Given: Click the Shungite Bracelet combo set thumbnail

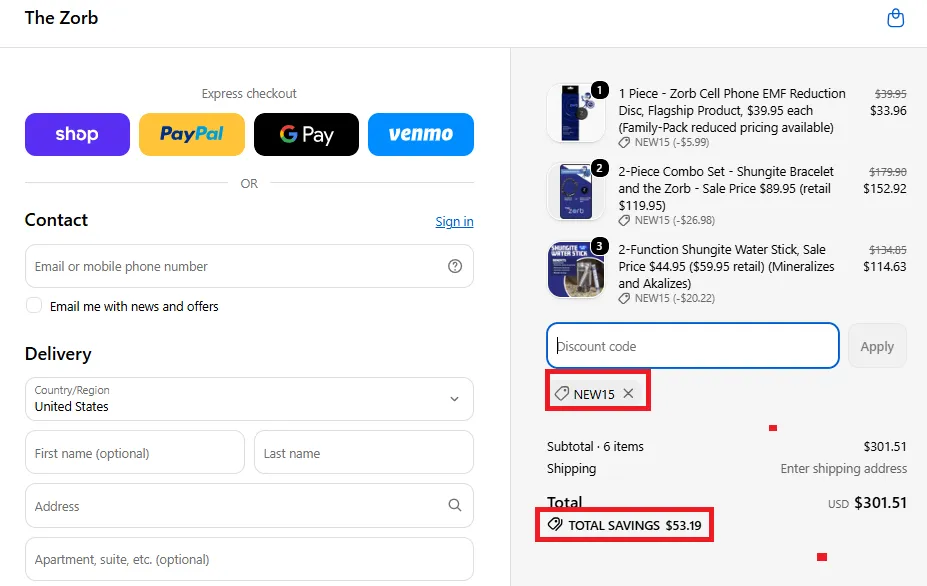Looking at the screenshot, I should pyautogui.click(x=576, y=191).
